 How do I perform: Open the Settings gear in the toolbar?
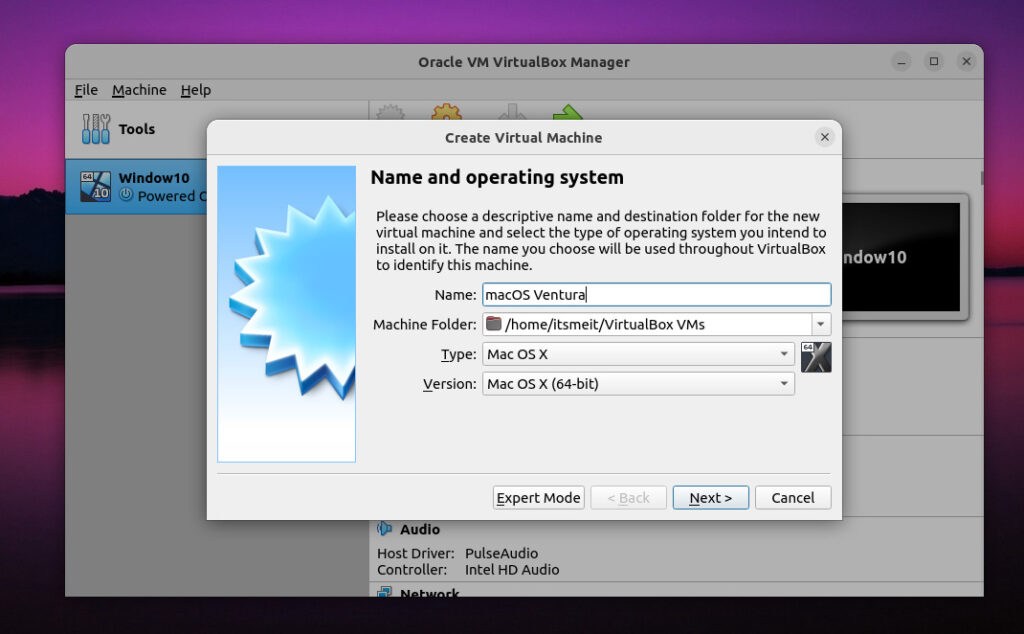[x=446, y=114]
